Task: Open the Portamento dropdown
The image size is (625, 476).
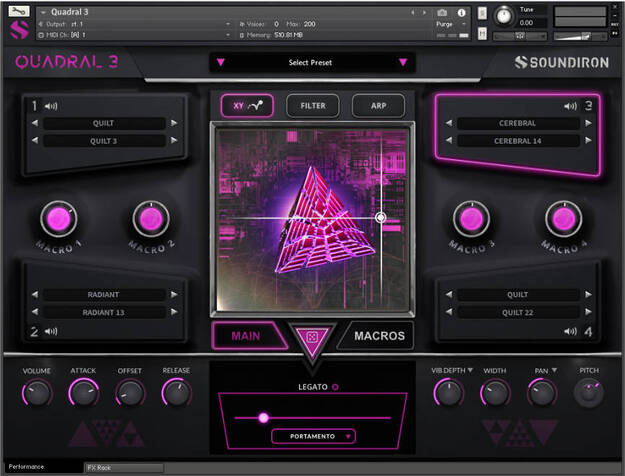Action: tap(312, 435)
